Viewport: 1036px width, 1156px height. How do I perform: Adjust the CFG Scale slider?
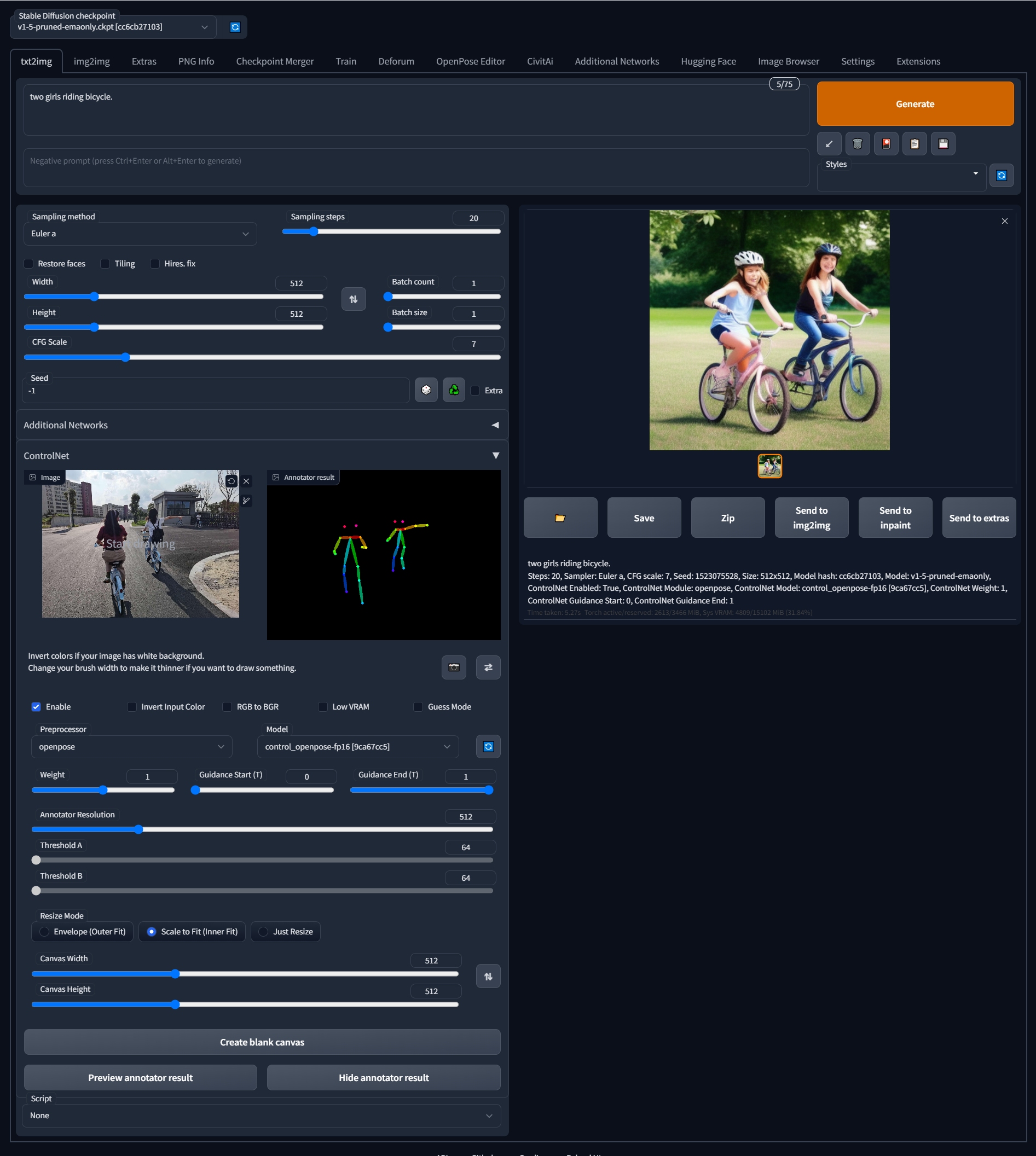tap(125, 357)
